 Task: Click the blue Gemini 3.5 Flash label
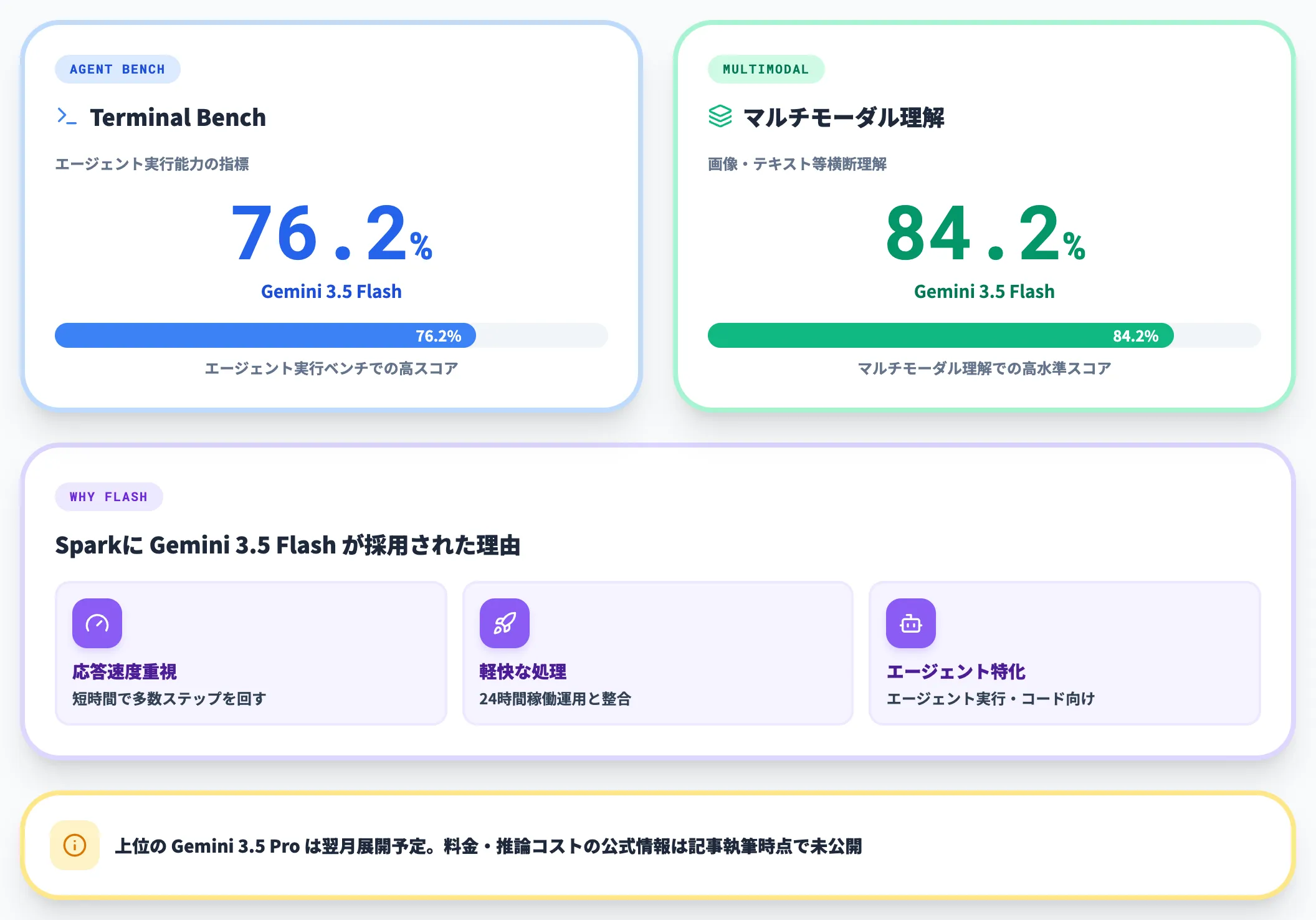point(331,292)
